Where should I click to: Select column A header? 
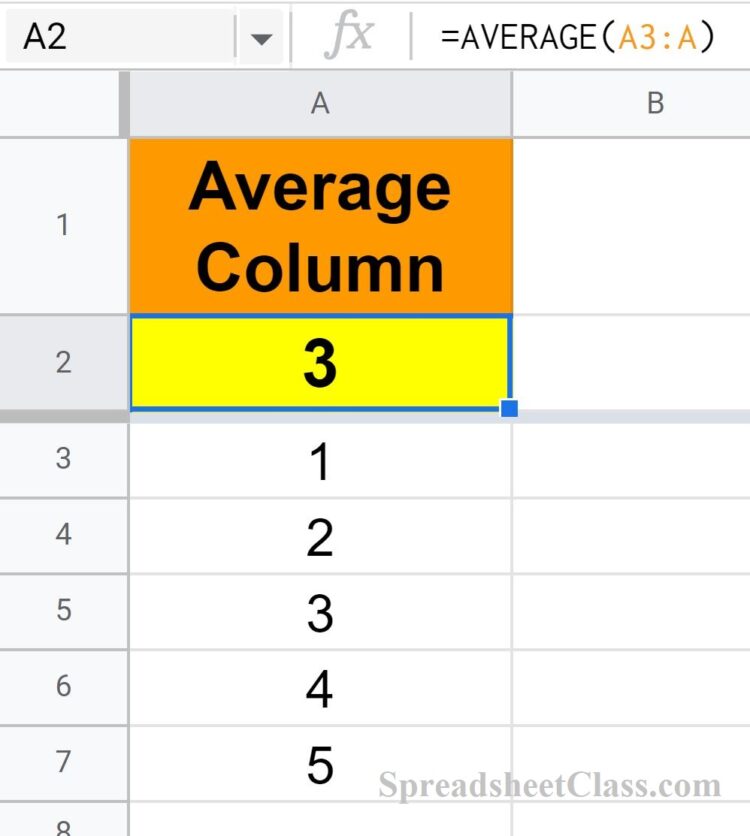coord(320,103)
